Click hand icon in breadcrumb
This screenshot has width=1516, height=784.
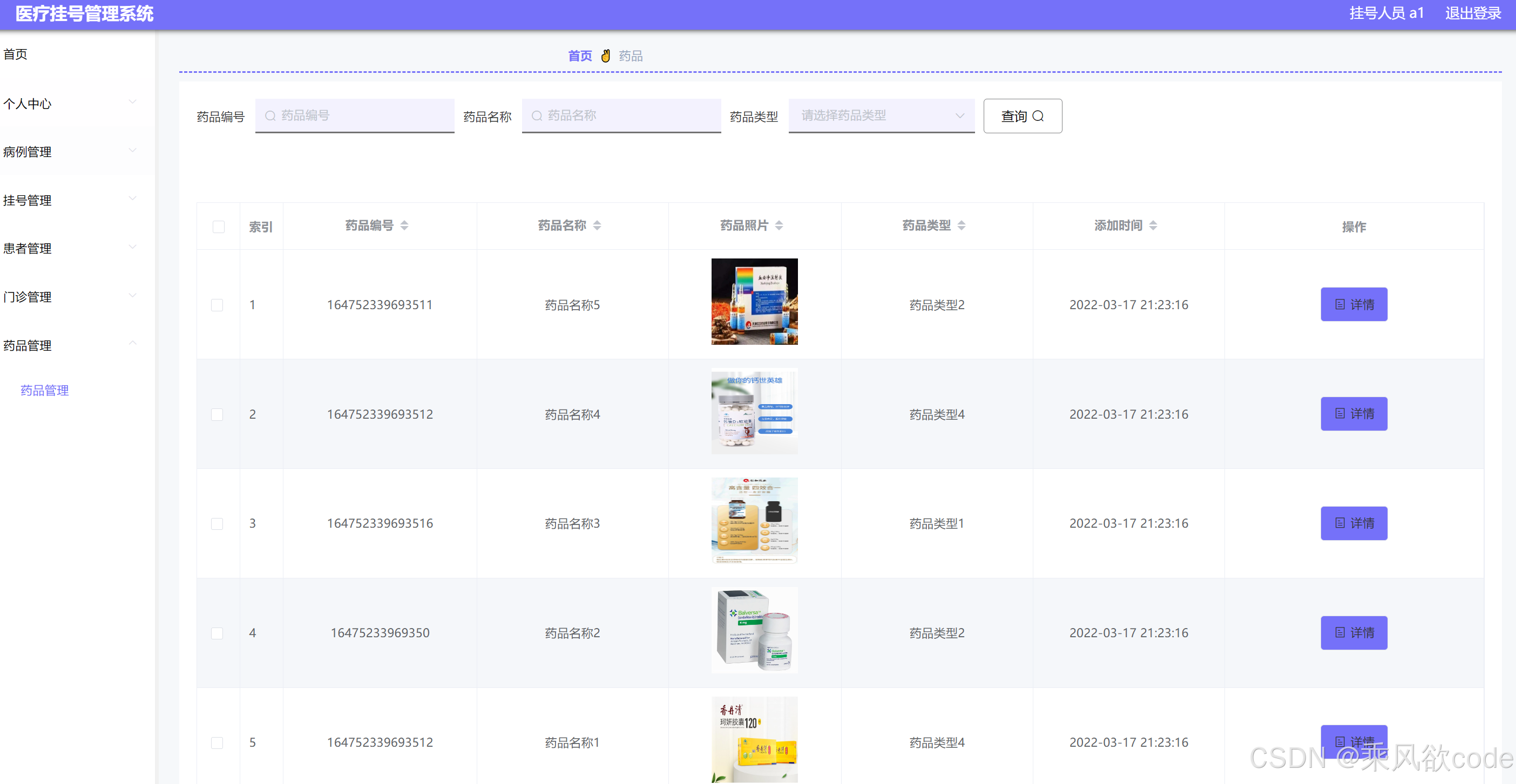coord(606,56)
